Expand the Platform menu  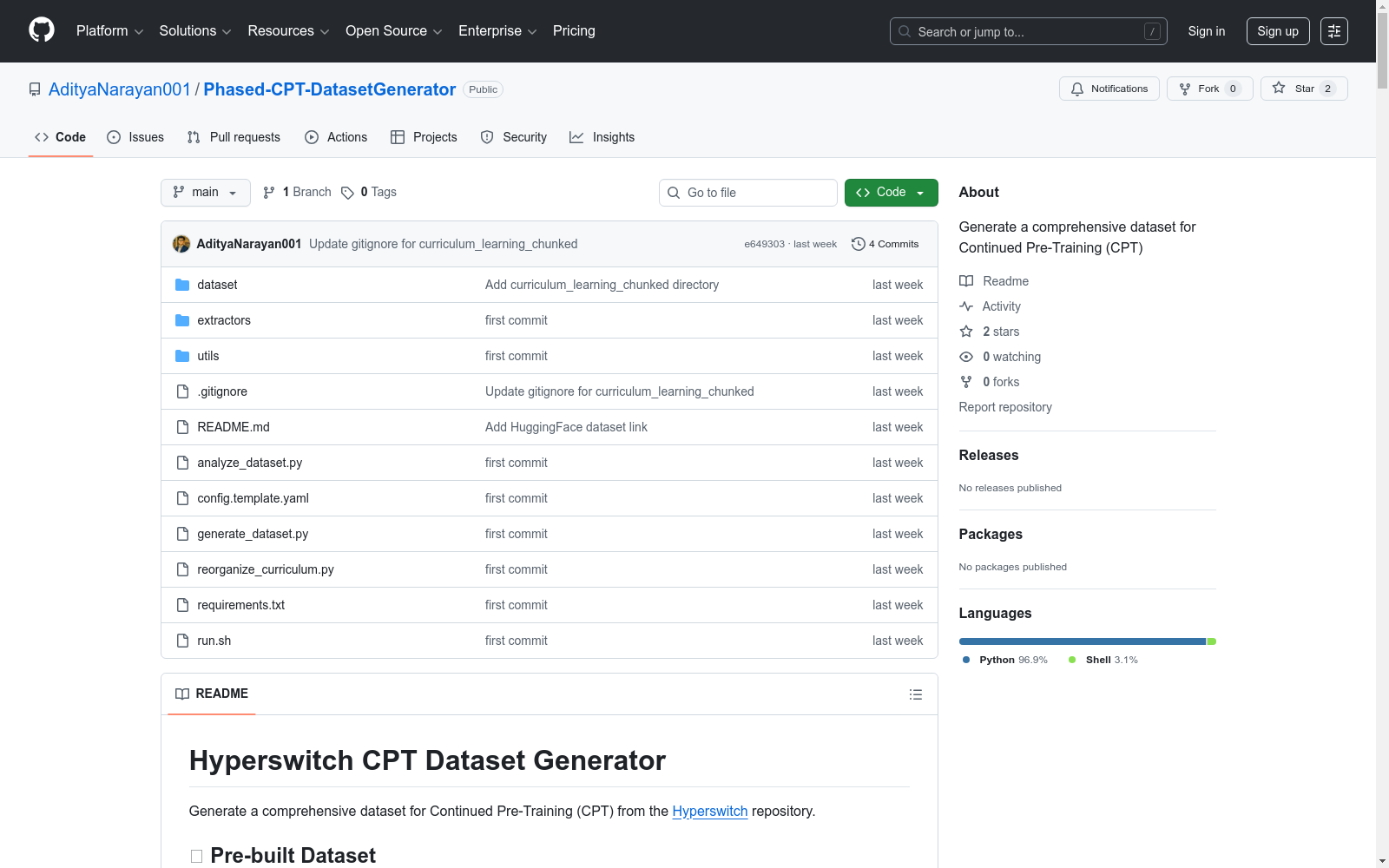pos(110,31)
